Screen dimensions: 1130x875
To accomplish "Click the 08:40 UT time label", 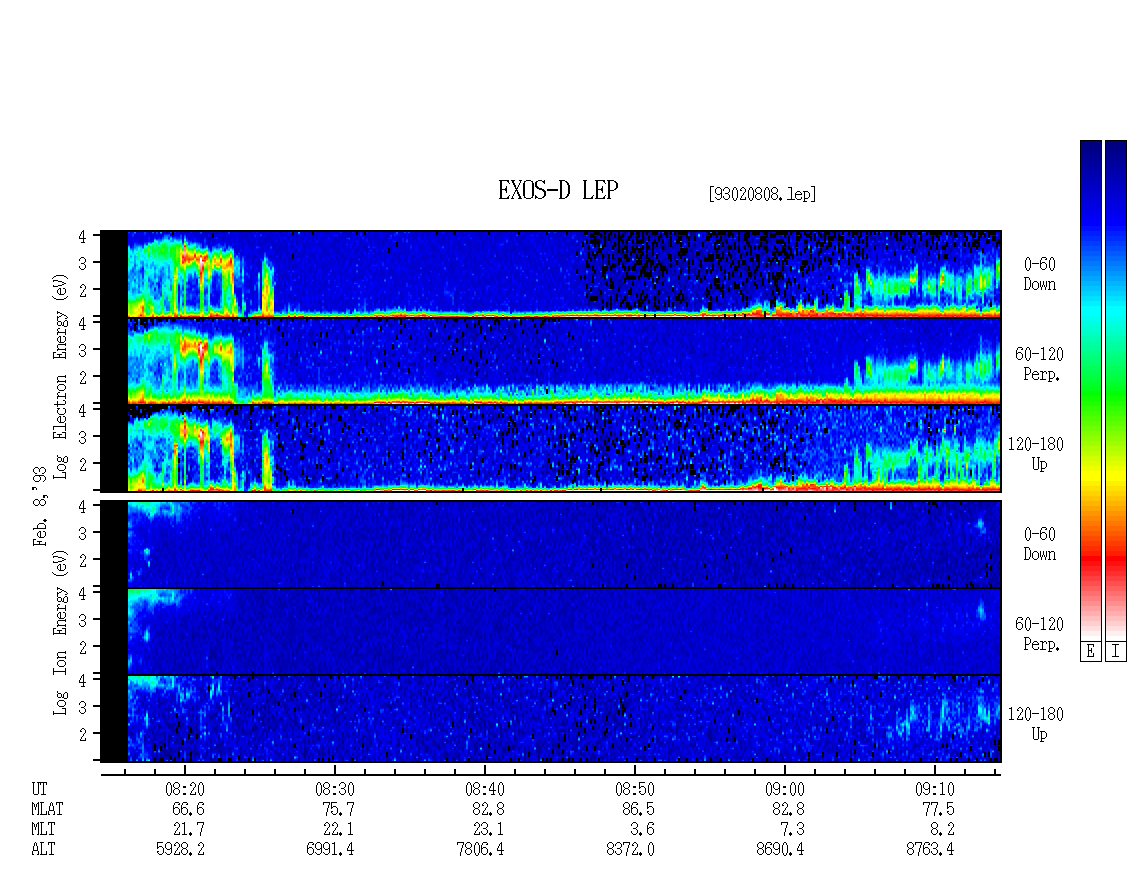I will [x=485, y=789].
